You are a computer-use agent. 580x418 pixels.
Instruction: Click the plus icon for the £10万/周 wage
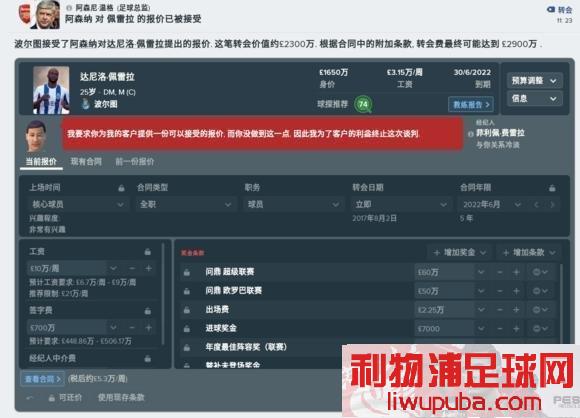coord(149,268)
